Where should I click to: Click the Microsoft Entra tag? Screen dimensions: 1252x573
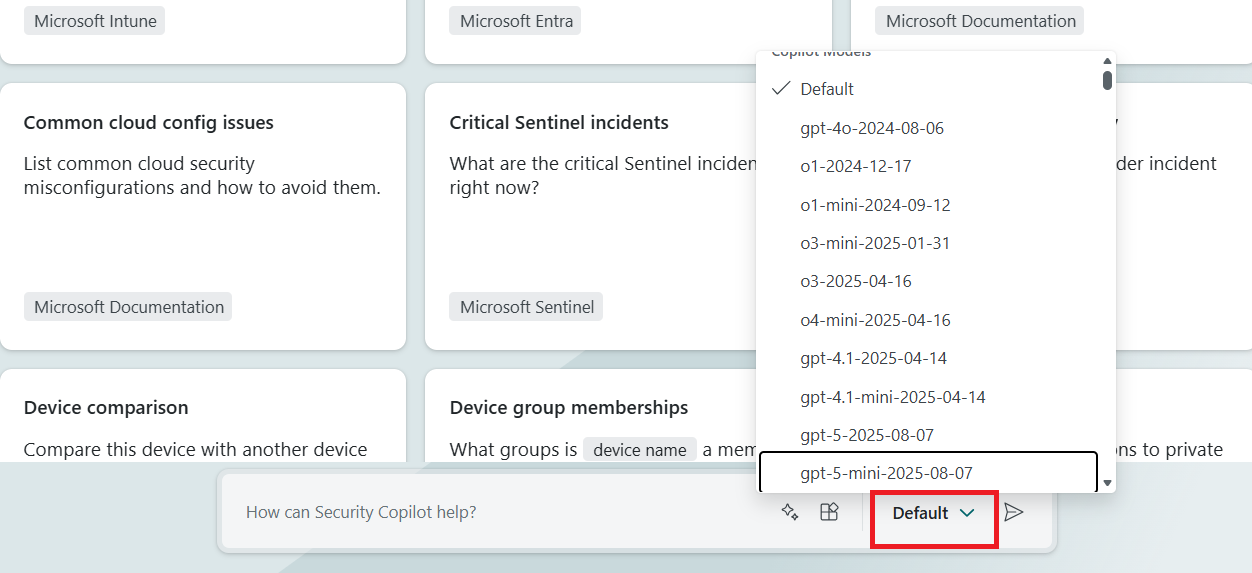coord(517,21)
